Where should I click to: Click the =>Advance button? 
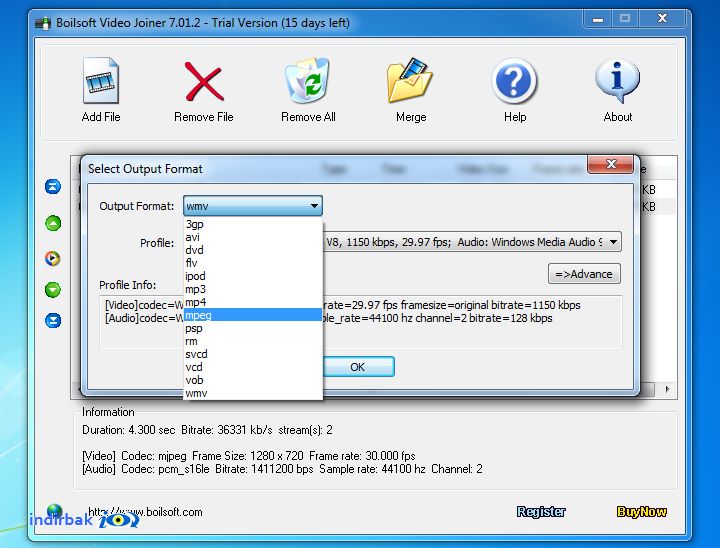tap(584, 274)
